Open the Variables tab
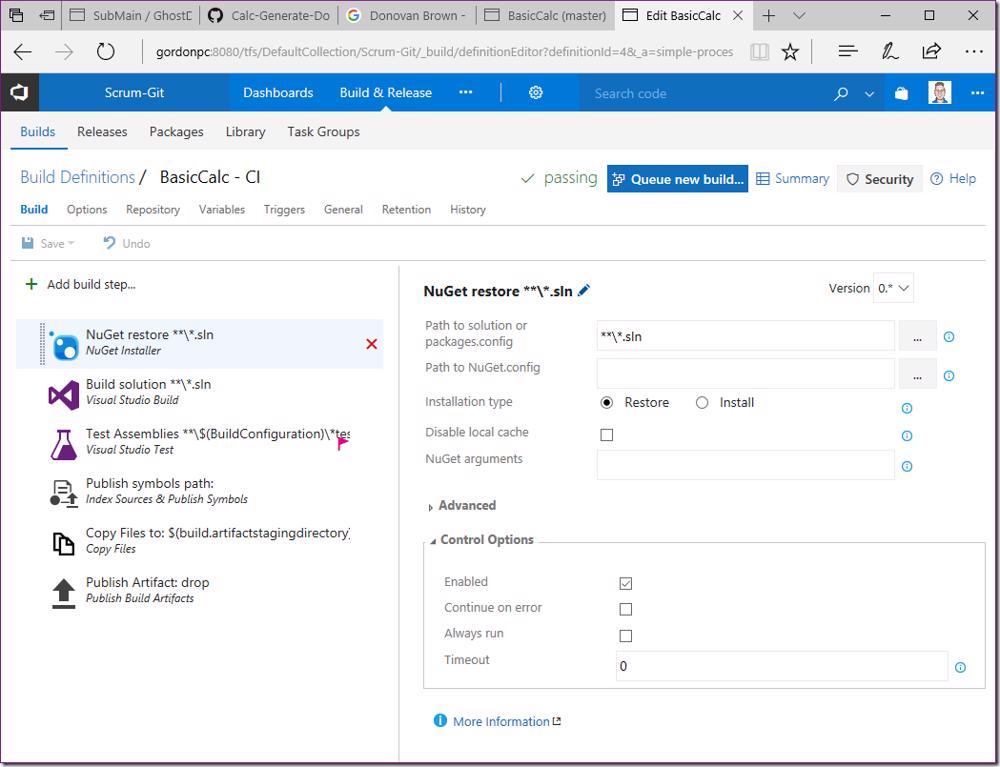 [x=221, y=210]
